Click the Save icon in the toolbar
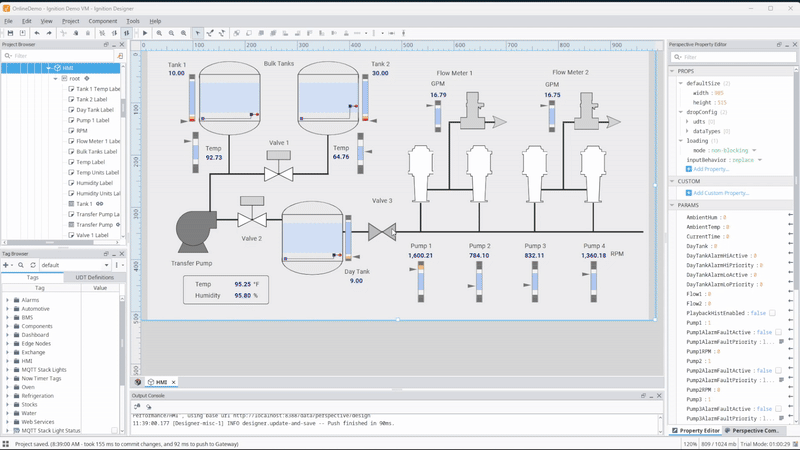Screen dimensions: 800x450 coord(10,33)
